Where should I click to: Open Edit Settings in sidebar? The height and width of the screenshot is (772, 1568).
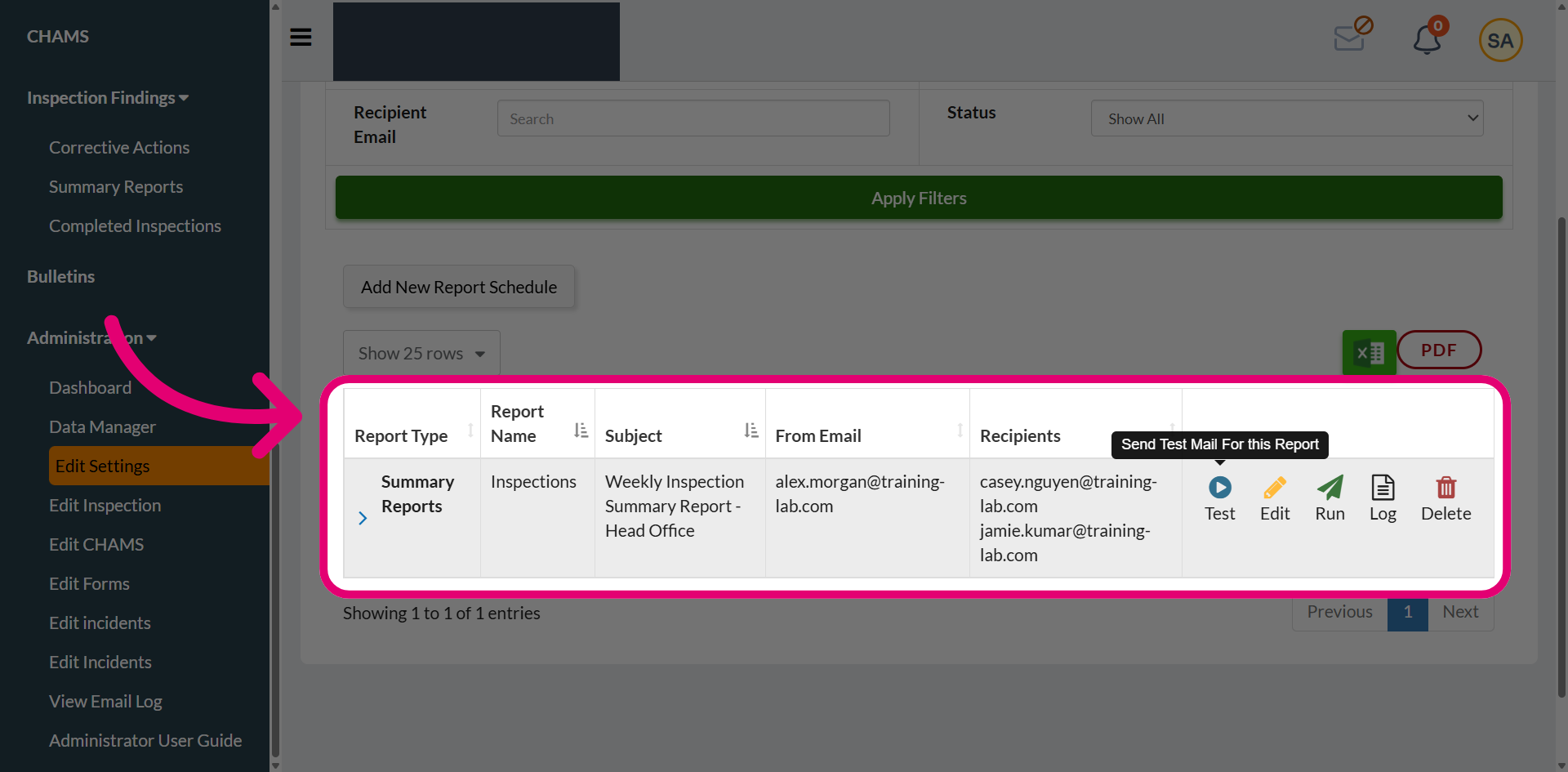click(158, 466)
